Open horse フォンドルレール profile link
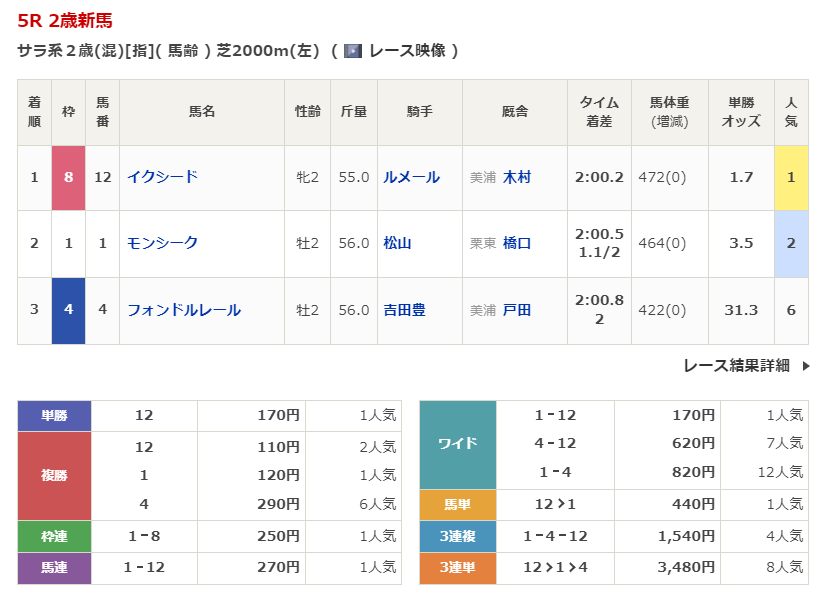The width and height of the screenshot is (827, 594). click(183, 310)
